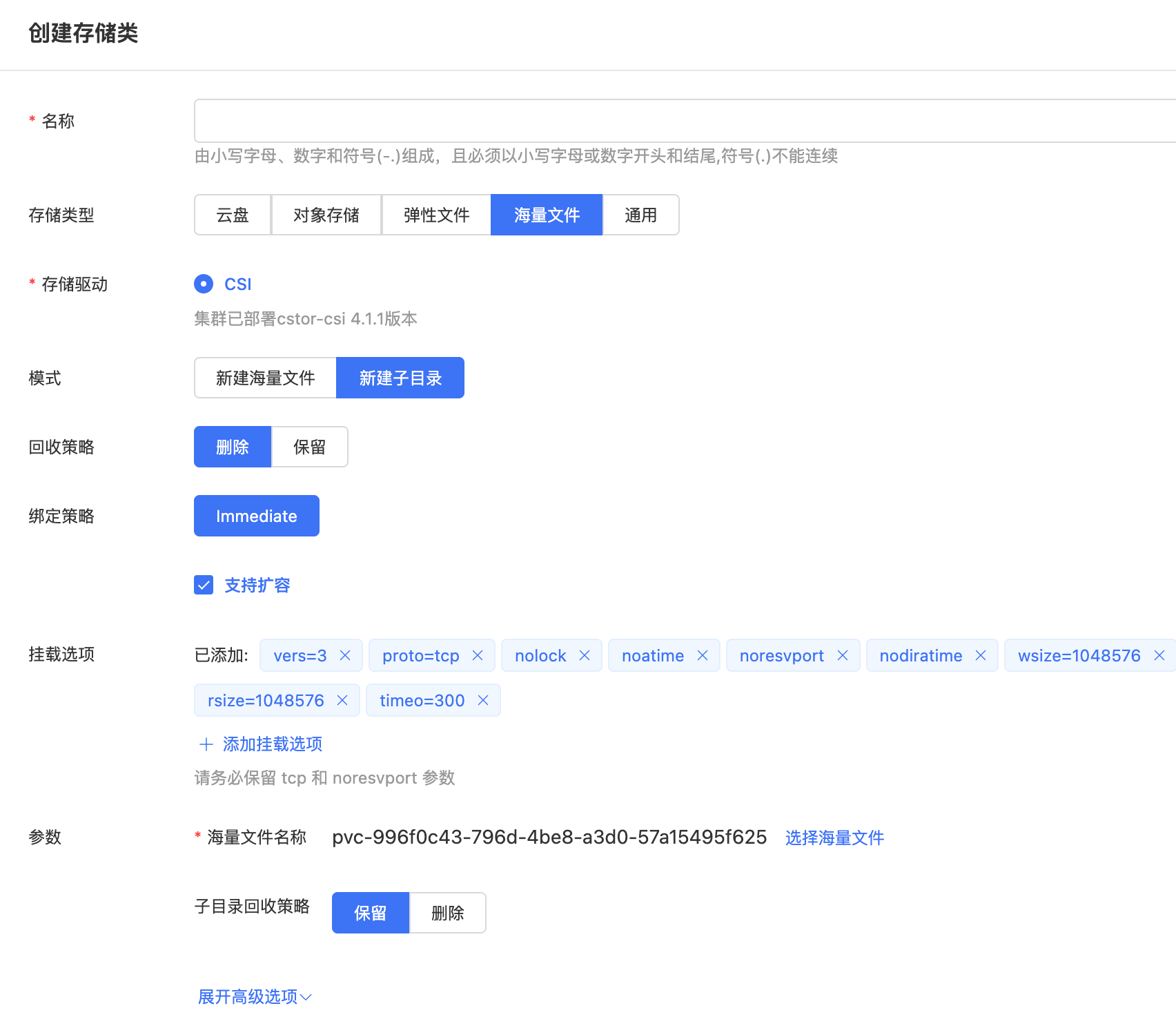Choose 新建海量文件 mode
The image size is (1176, 1026).
point(265,378)
